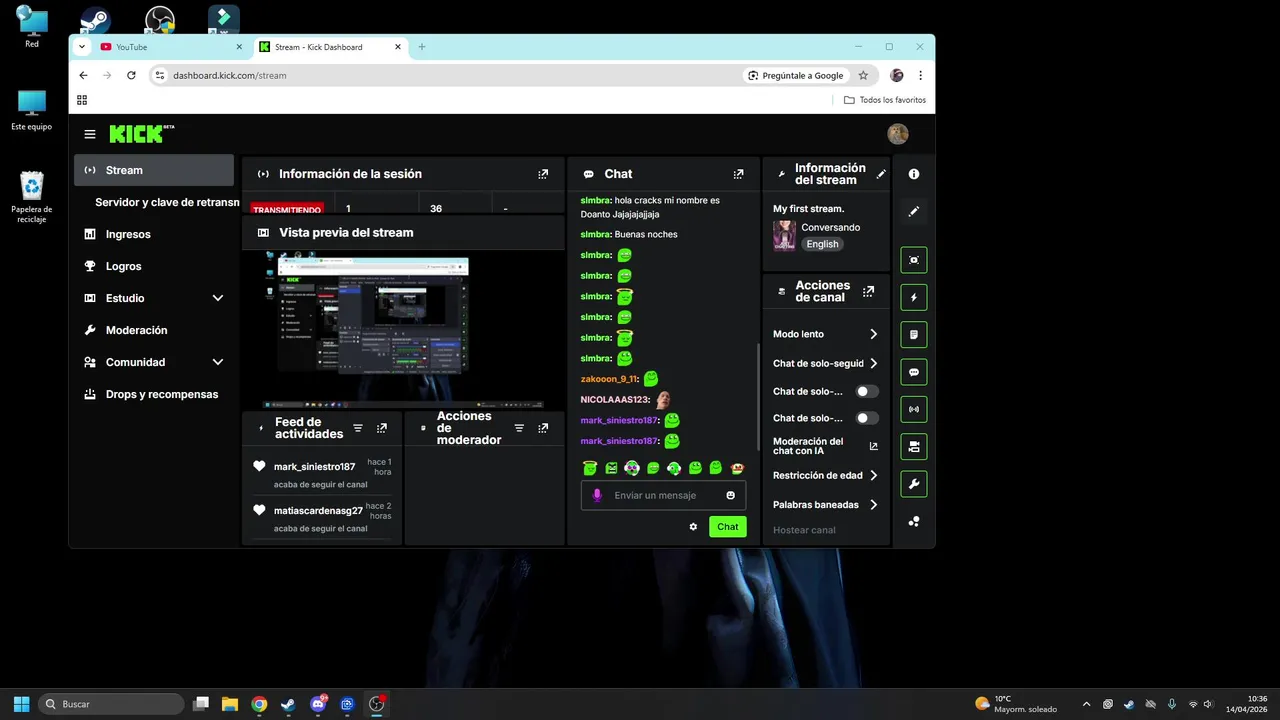Click Hostear canal option
Viewport: 1280px width, 720px height.
click(804, 530)
